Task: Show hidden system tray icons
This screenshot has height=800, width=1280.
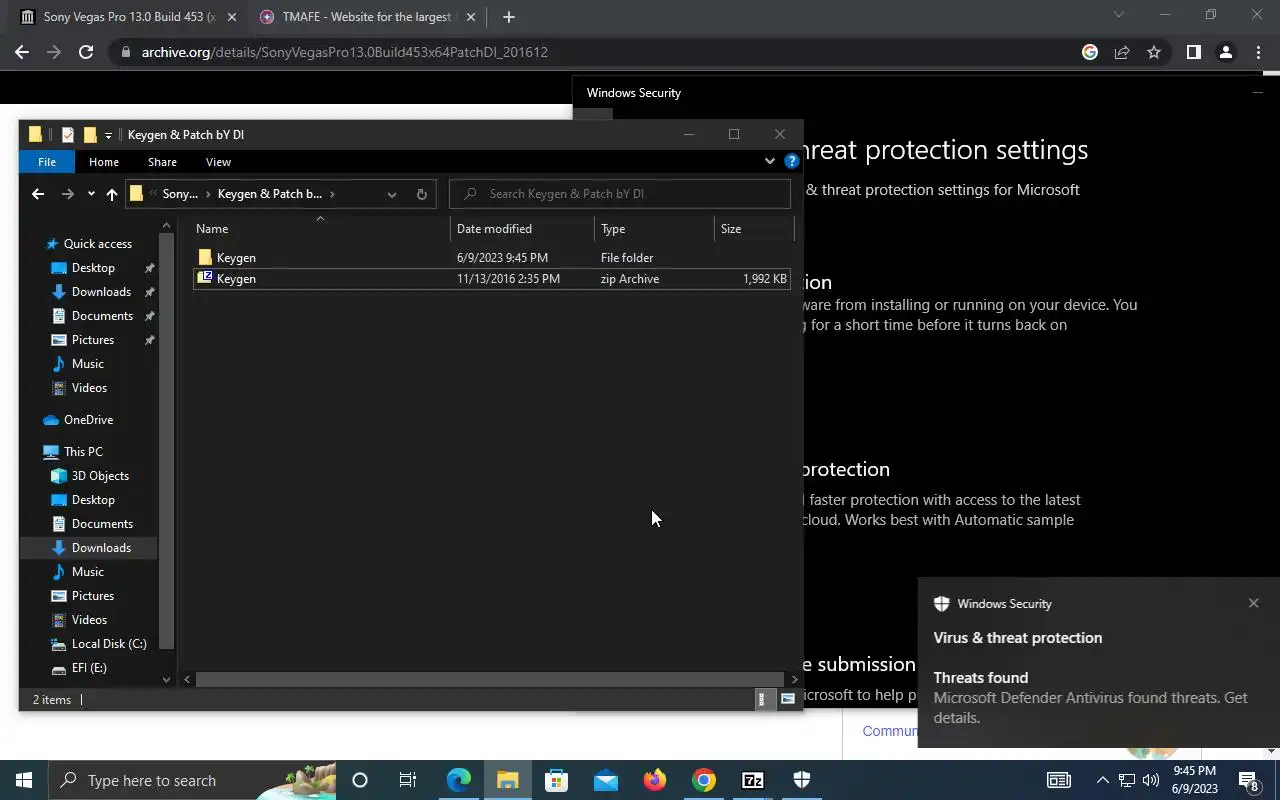Action: click(x=1102, y=780)
